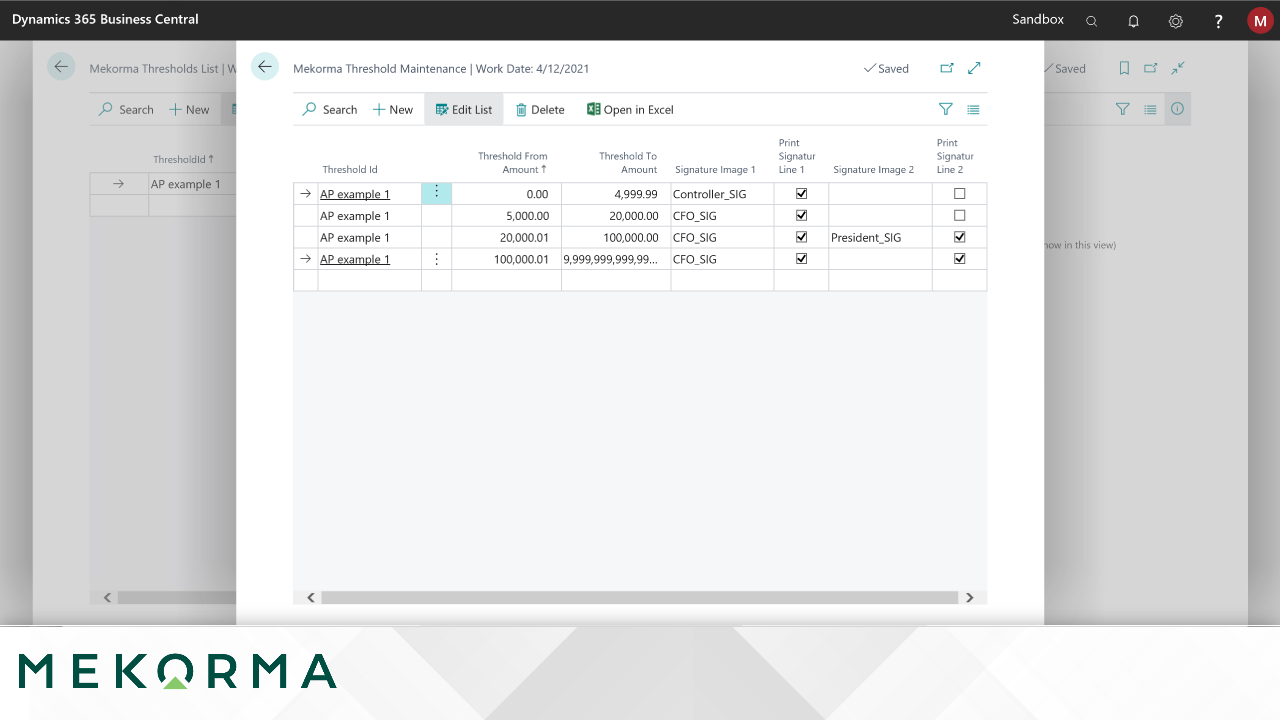Open Threshold To Amount column header menu
Image resolution: width=1280 pixels, height=720 pixels.
[628, 163]
